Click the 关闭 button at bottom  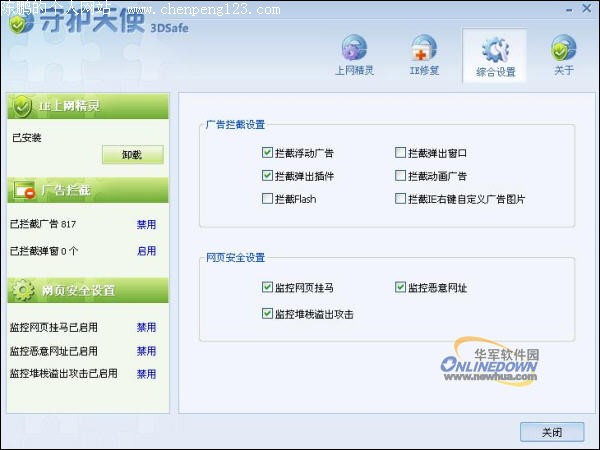tap(551, 432)
